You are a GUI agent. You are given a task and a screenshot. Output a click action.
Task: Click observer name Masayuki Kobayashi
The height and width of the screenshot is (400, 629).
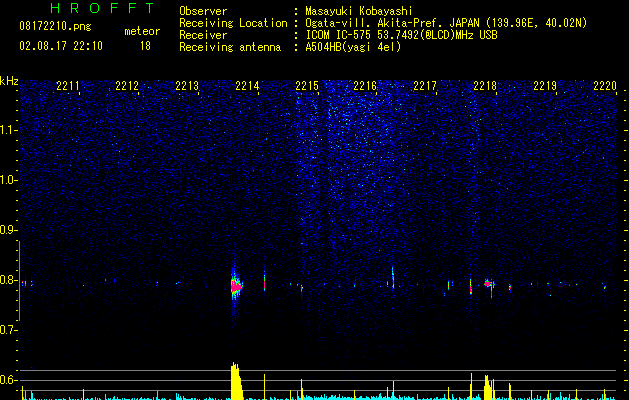(x=359, y=11)
